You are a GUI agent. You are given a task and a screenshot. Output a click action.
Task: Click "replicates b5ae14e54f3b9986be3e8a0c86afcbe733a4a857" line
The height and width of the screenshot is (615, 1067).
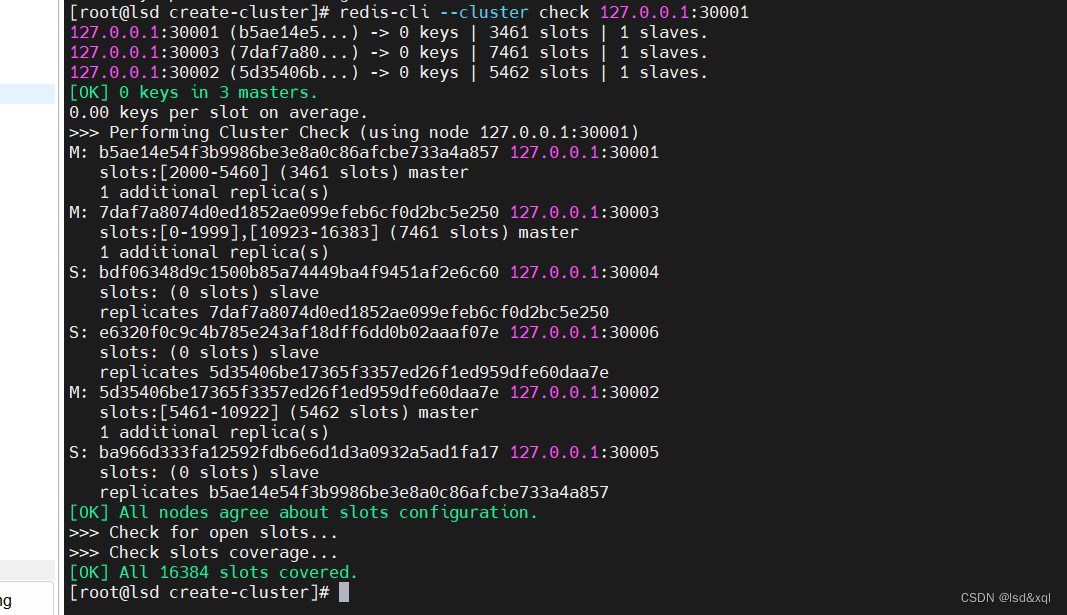(354, 492)
